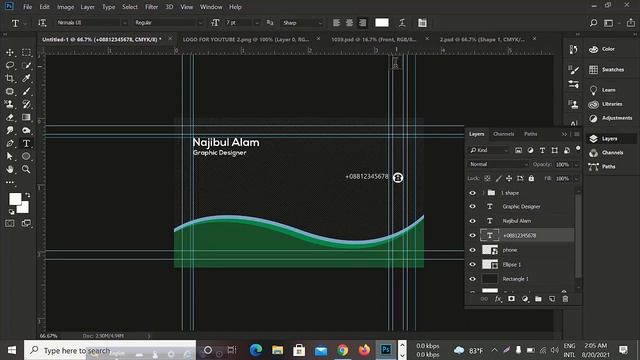The width and height of the screenshot is (640, 360).
Task: Select the Hand tool
Action: point(10,169)
